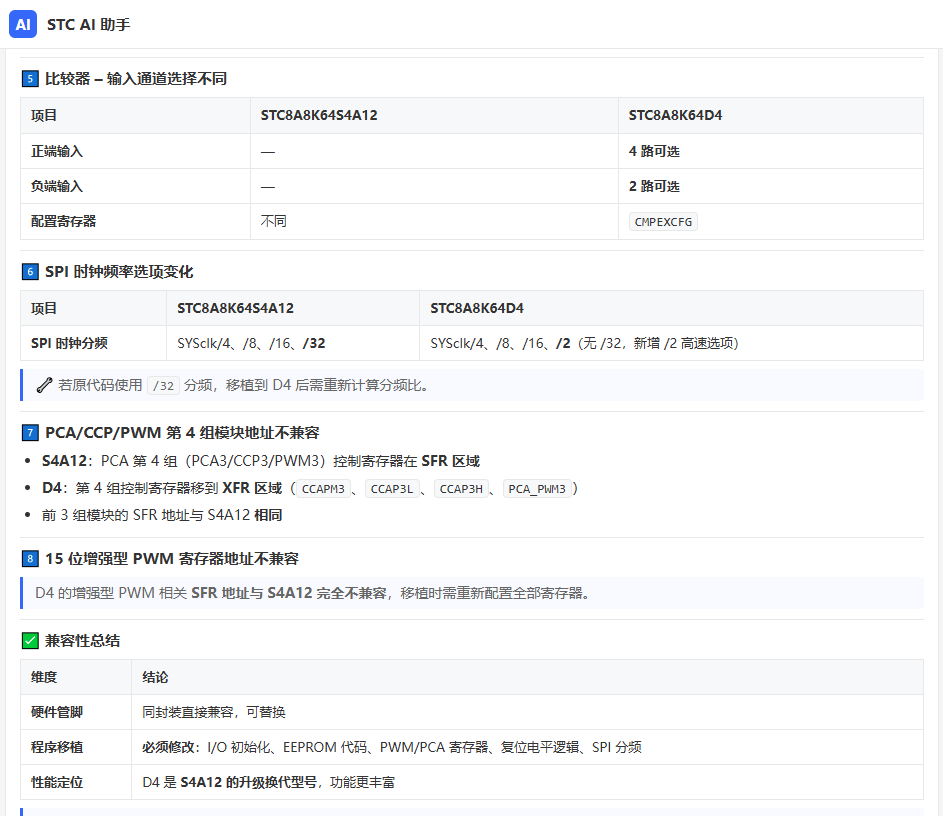Screen dimensions: 943x816
Task: Click the /32 inline code tag
Action: (163, 385)
